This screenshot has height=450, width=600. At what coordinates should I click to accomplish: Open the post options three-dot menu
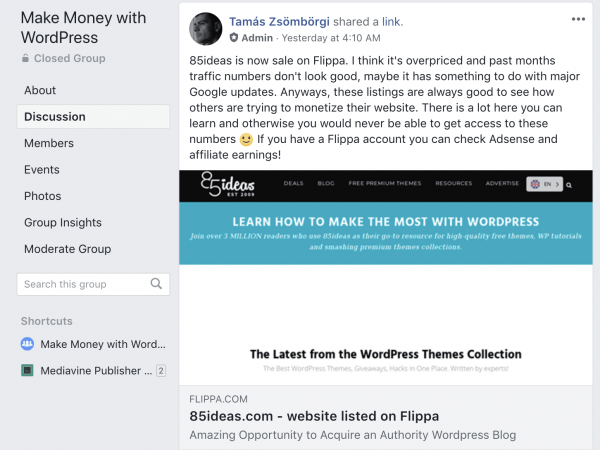tap(578, 19)
